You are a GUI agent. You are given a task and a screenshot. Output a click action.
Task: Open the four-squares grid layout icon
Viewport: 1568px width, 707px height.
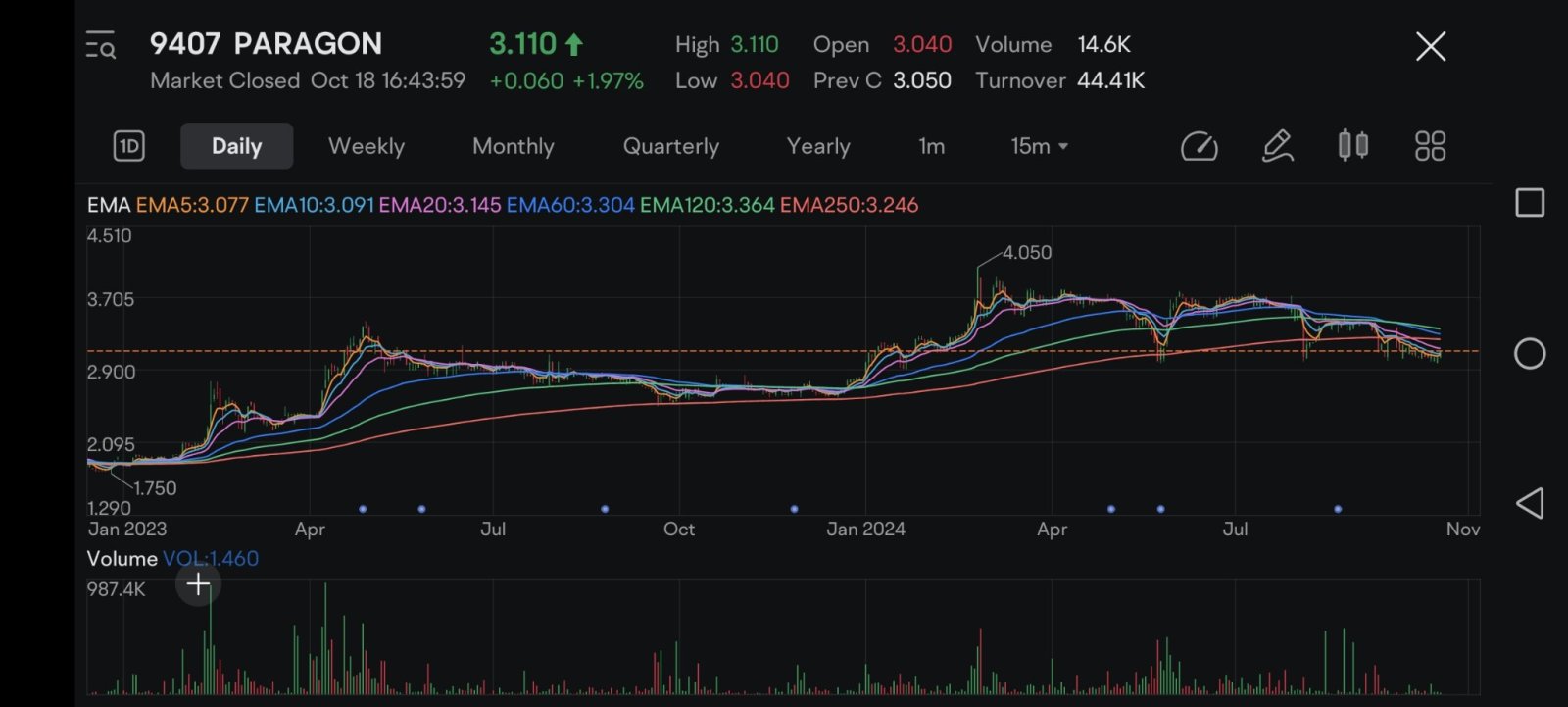pos(1431,146)
